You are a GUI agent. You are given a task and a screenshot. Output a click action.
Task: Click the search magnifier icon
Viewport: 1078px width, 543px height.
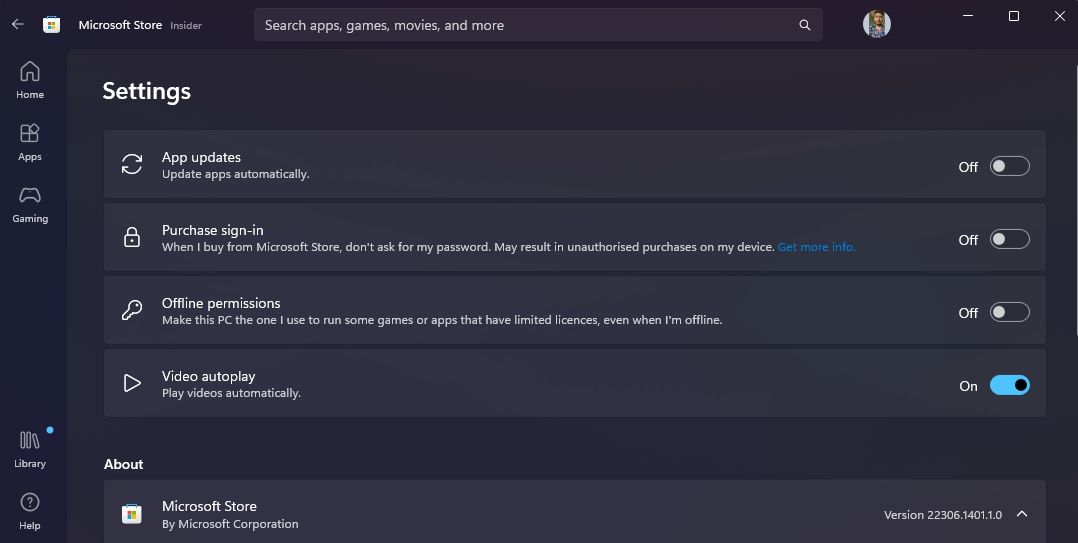click(805, 25)
